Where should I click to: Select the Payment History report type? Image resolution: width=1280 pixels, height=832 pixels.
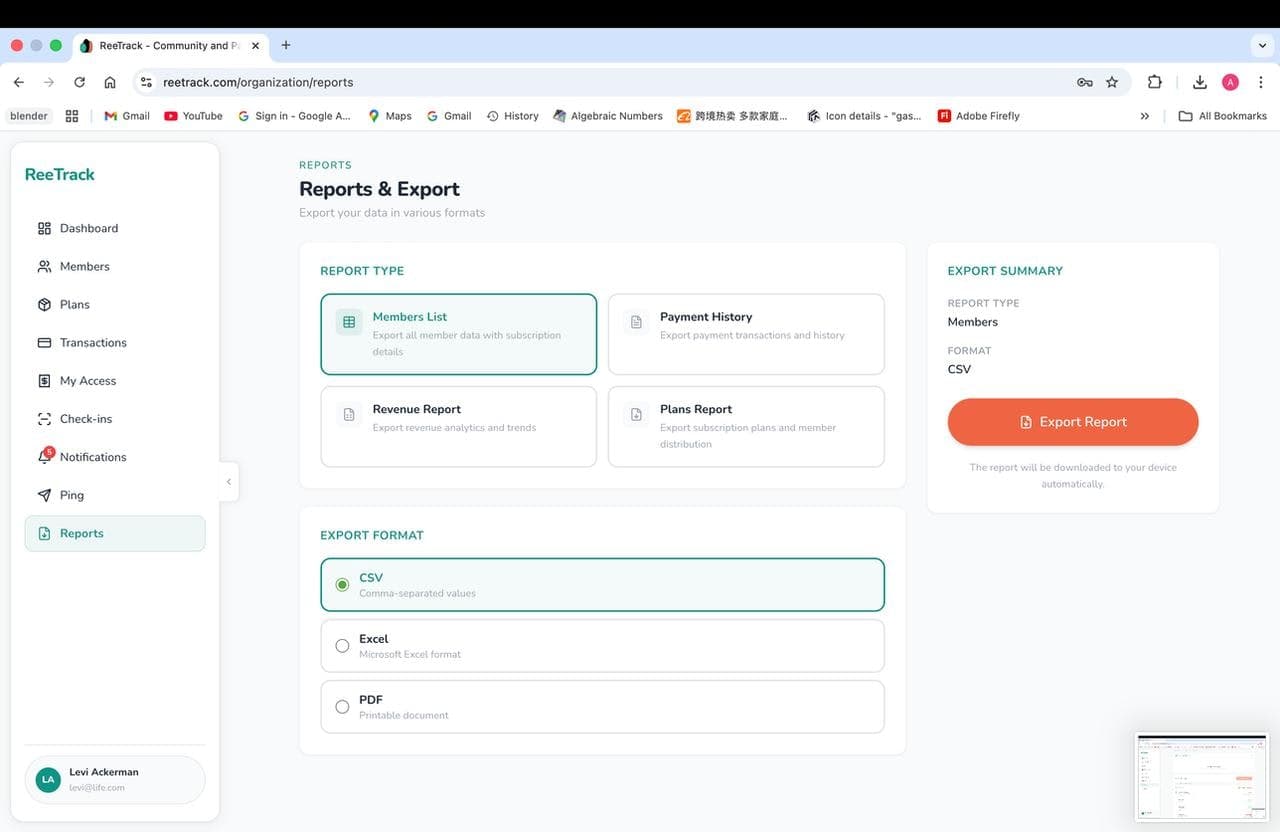point(746,332)
